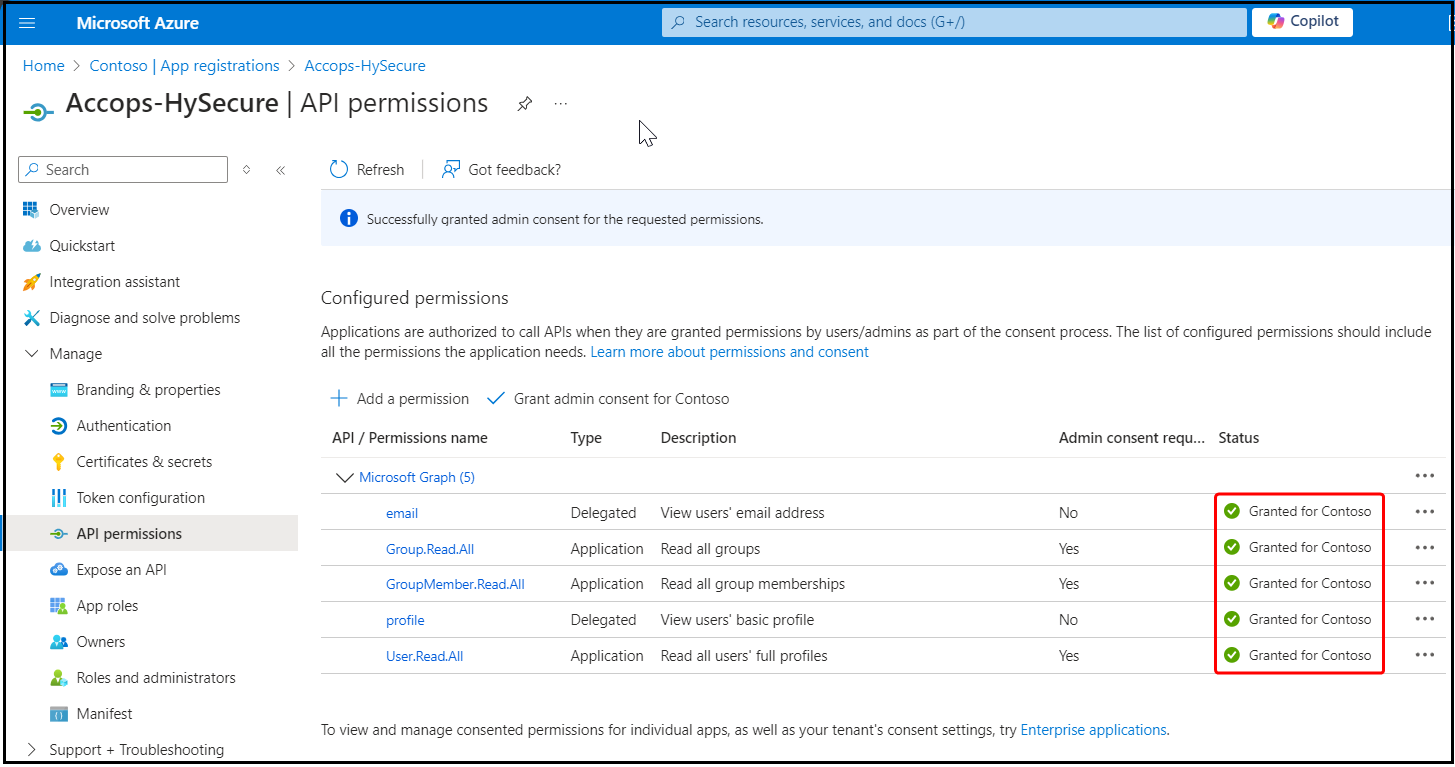Open Learn more about permissions and consent
Viewport: 1455px width, 767px height.
(729, 352)
